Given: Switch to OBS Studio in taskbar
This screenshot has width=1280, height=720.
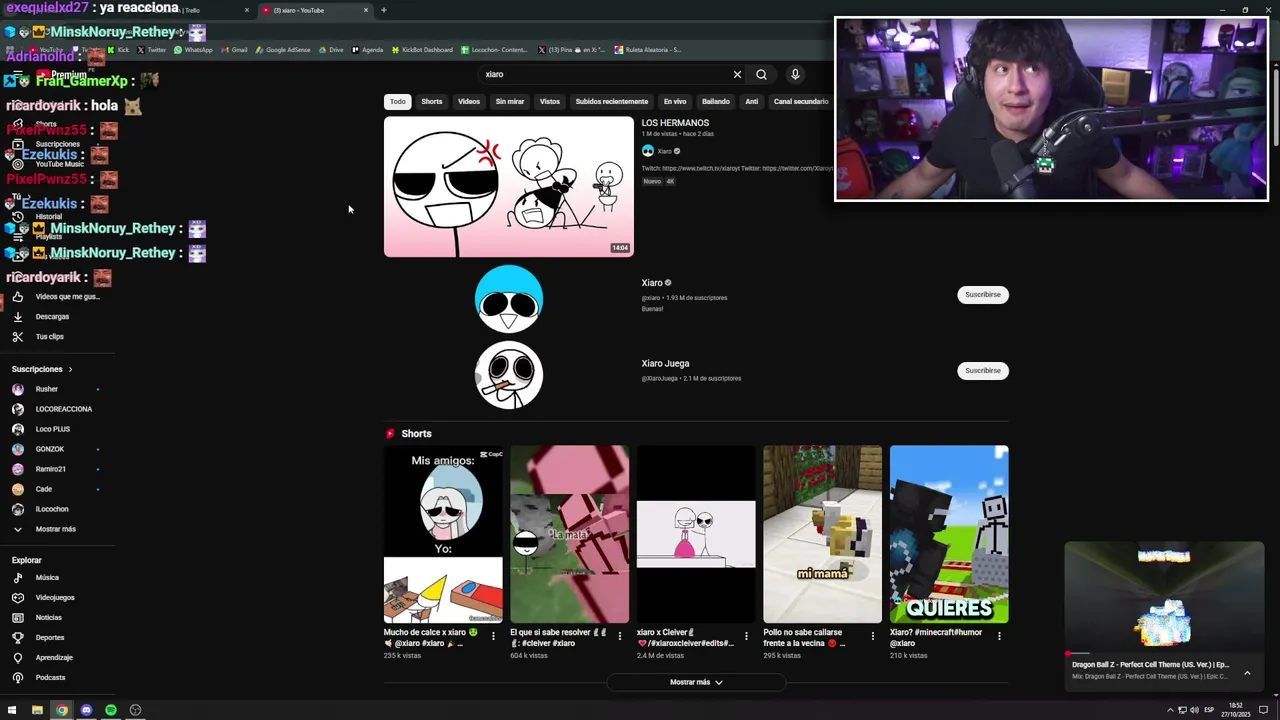Looking at the screenshot, I should coord(135,710).
